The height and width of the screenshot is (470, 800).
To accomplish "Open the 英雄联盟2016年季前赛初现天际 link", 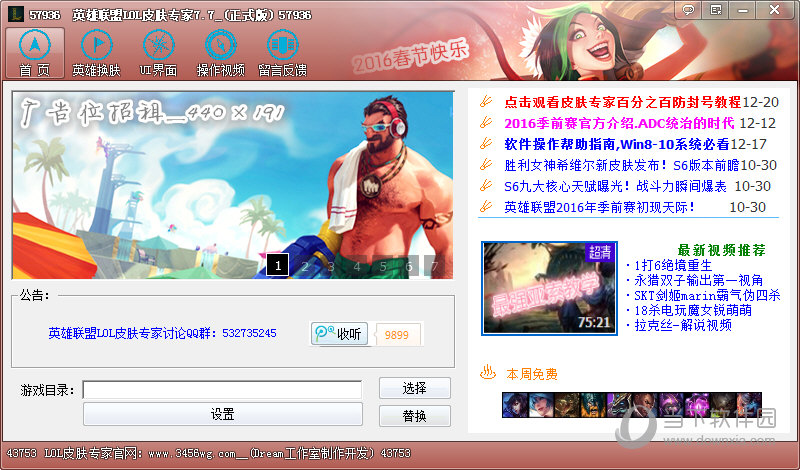I will [599, 207].
